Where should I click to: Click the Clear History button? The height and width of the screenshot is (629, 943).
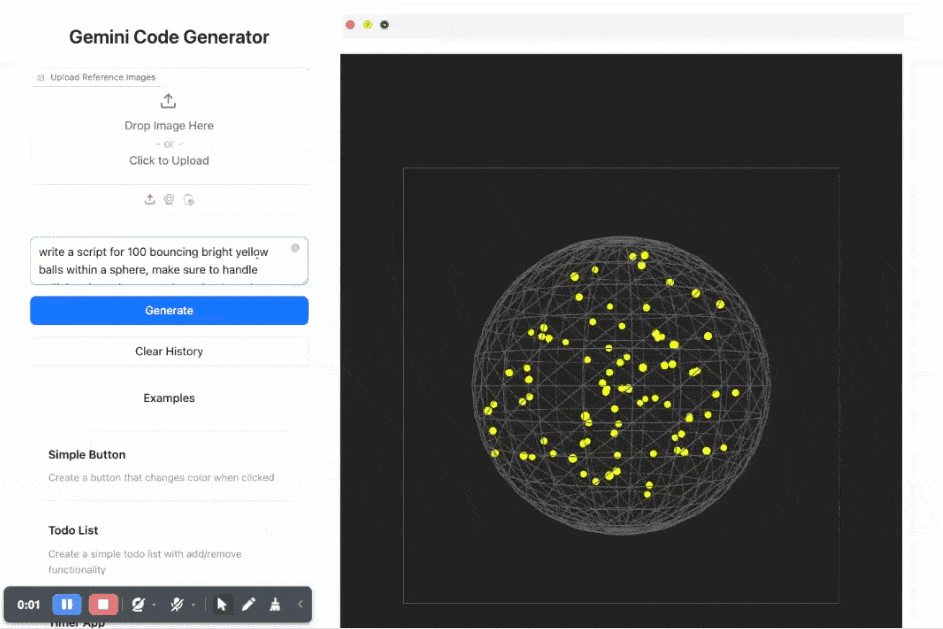pyautogui.click(x=169, y=351)
